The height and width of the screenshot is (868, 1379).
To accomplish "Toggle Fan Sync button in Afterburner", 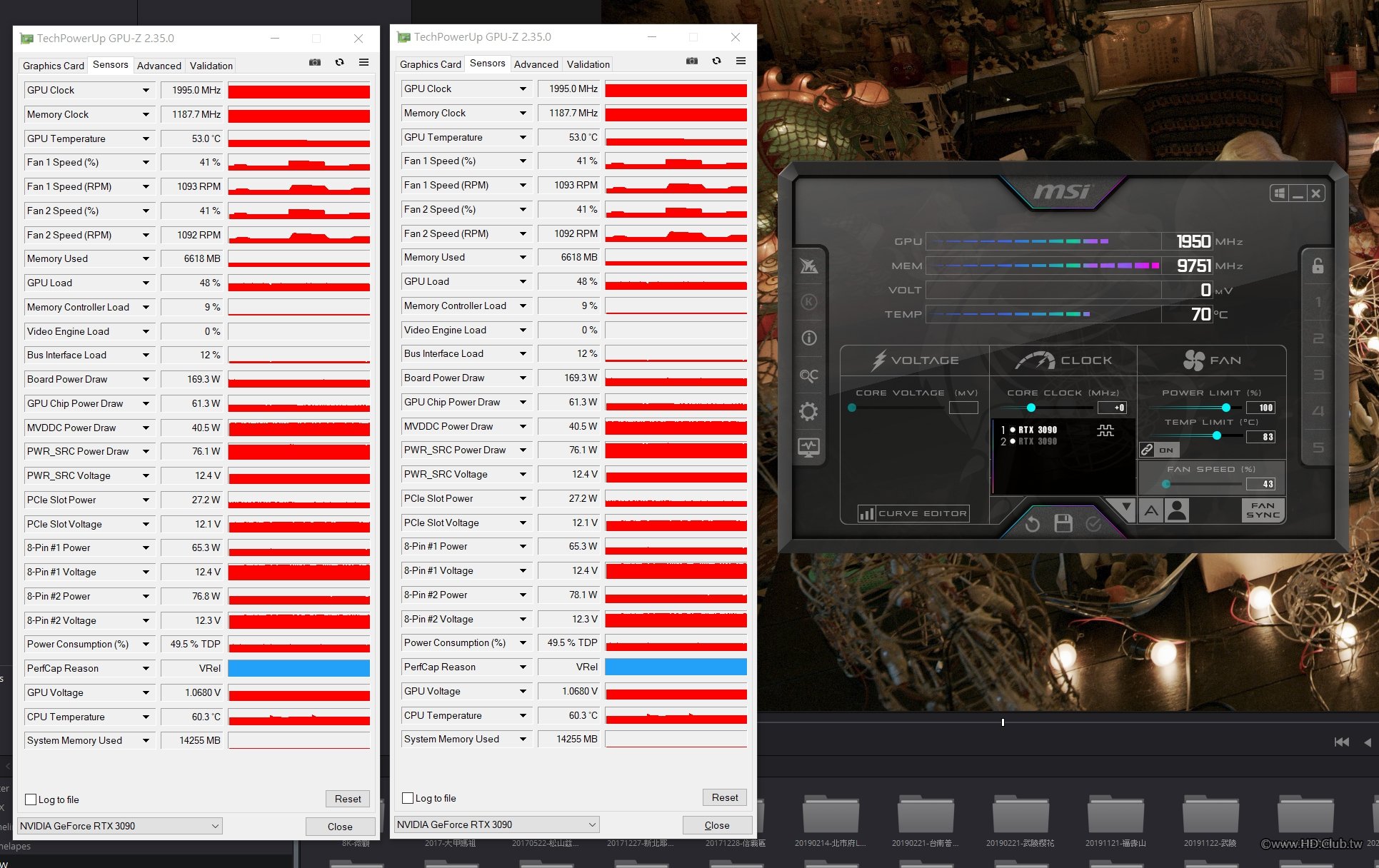I will (x=1263, y=510).
